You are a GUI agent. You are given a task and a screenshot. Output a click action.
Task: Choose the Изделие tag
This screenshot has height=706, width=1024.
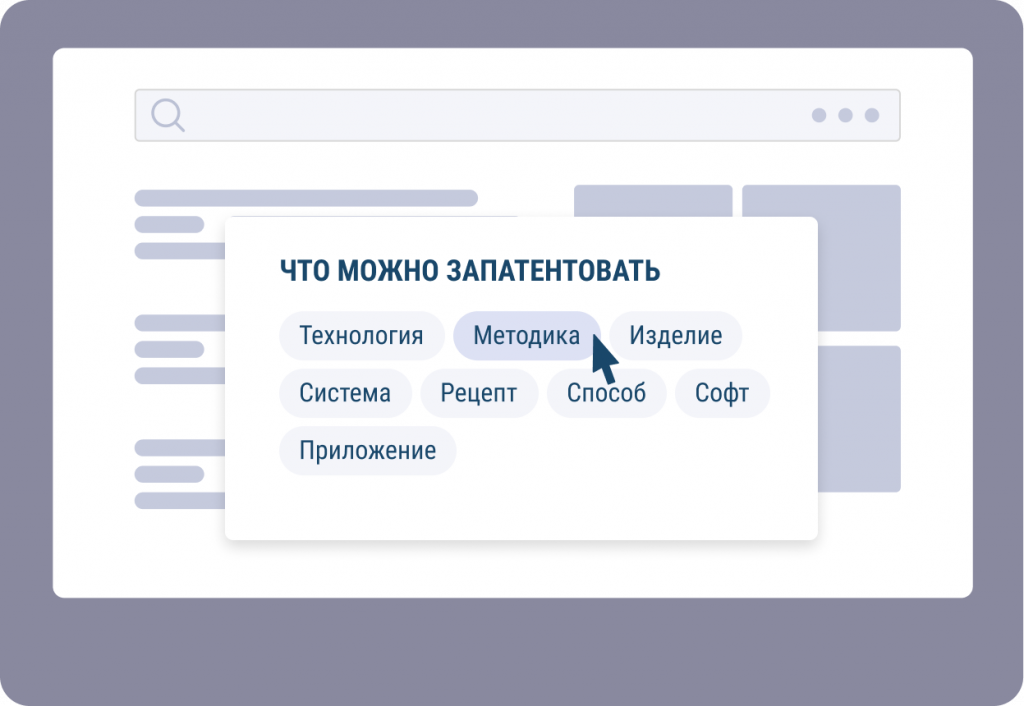pos(675,336)
